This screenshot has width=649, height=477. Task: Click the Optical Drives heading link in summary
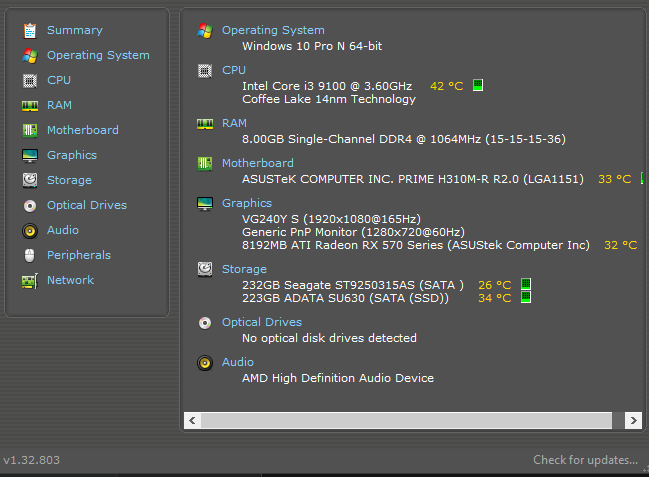tap(262, 322)
